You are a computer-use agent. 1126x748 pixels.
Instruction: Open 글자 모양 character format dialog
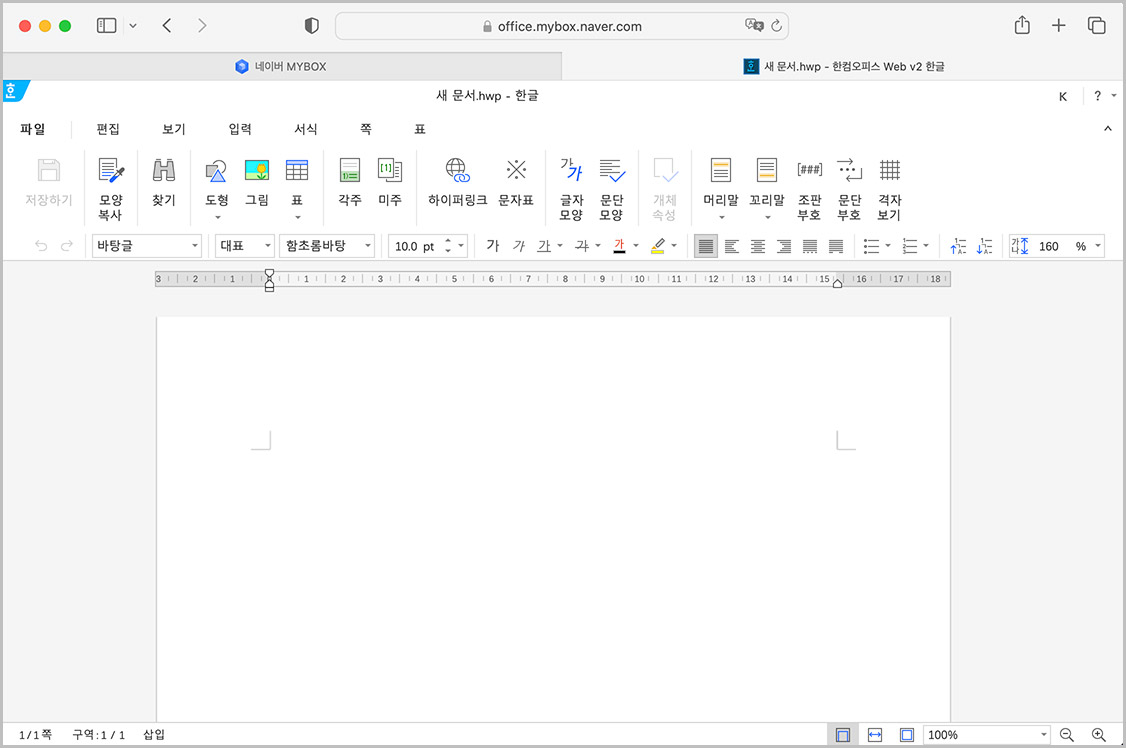tap(572, 171)
